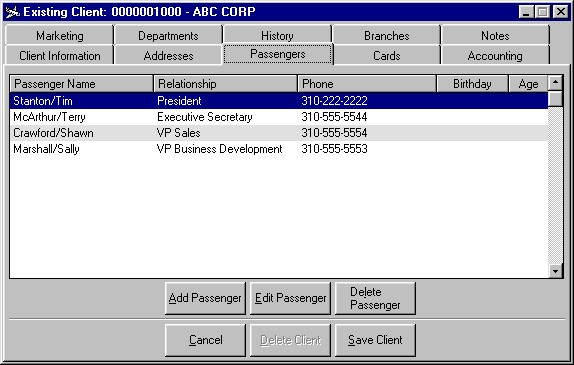Open the Notes tab
This screenshot has height=365, width=574.
tap(495, 35)
